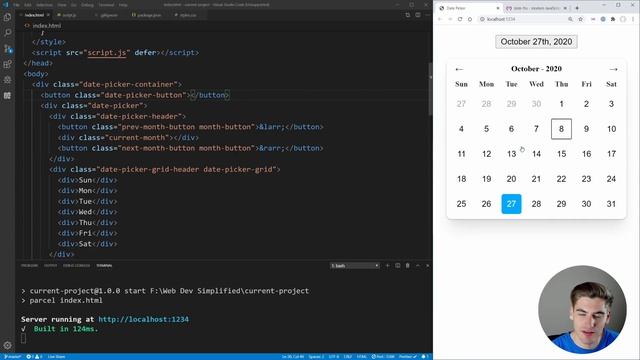Open Chrome extensions puzzle icon
This screenshot has height=360, width=640.
(613, 19)
